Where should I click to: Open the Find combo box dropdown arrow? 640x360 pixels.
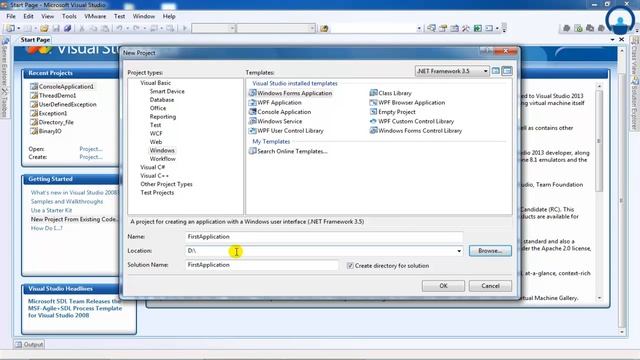419,28
